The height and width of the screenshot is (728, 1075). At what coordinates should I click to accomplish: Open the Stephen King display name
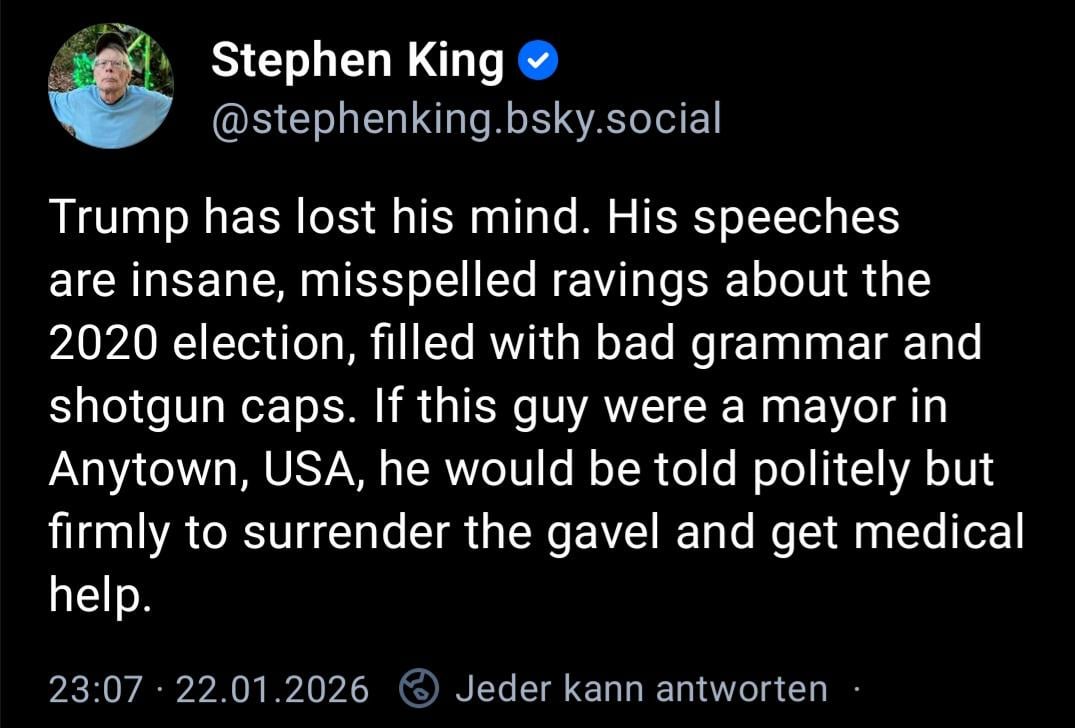358,62
